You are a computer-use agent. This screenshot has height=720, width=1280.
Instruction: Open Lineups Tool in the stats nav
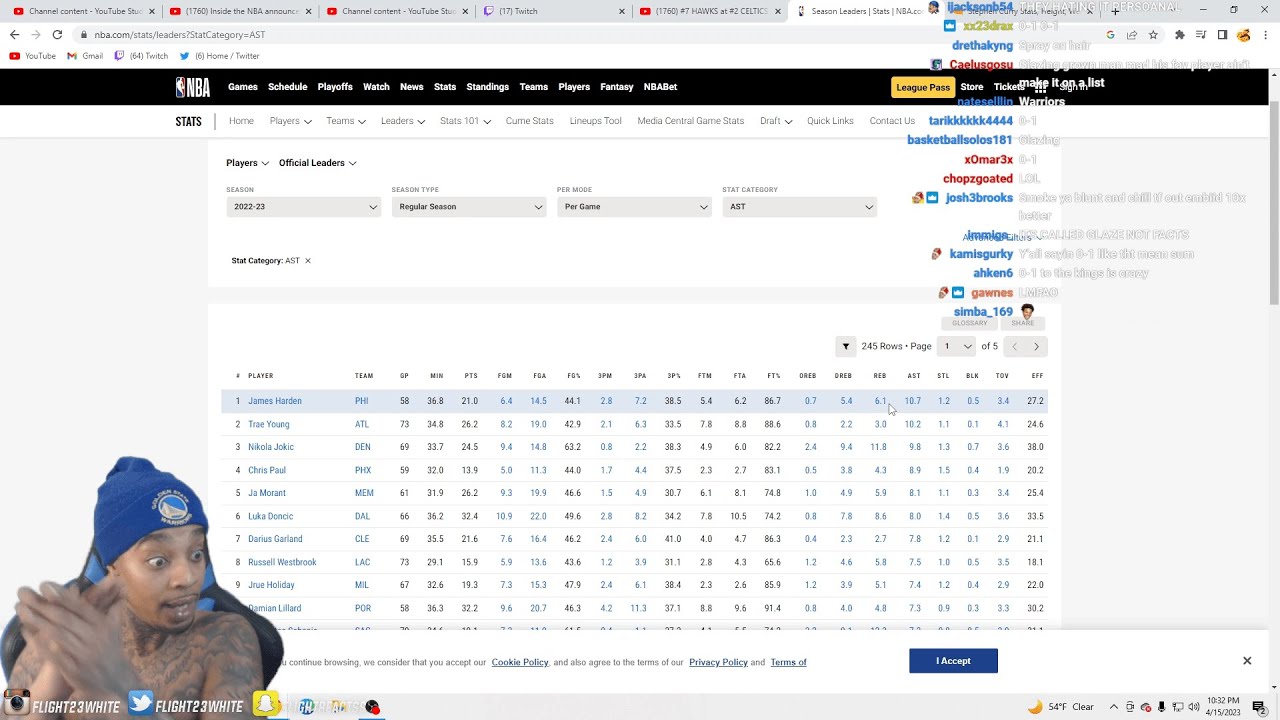[x=596, y=121]
